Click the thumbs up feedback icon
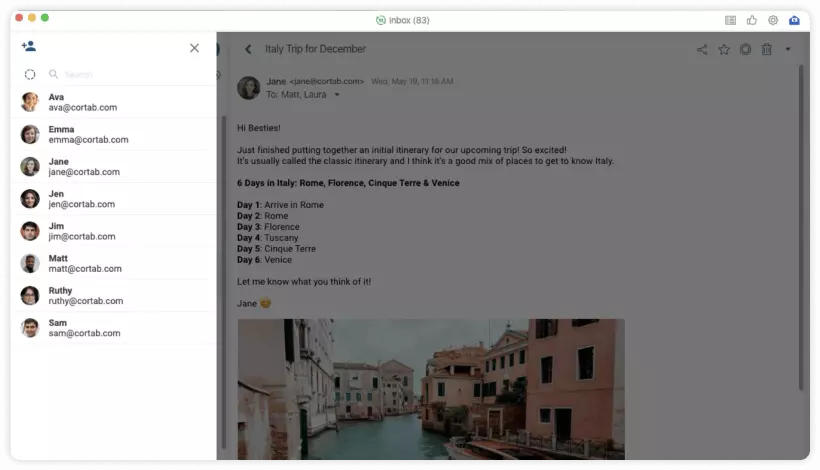This screenshot has height=470, width=820. click(x=752, y=20)
